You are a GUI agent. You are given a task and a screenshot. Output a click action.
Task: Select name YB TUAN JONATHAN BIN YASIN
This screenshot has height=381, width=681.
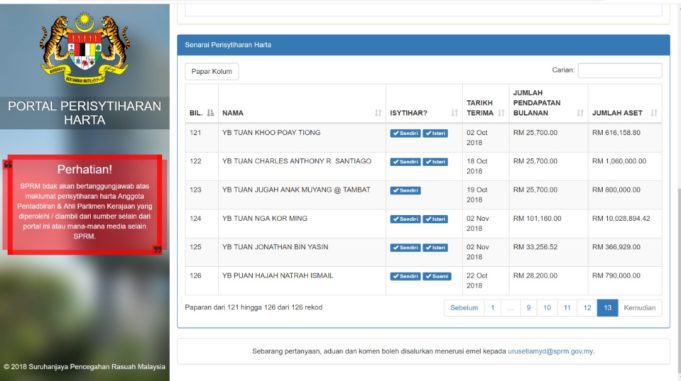tap(275, 247)
